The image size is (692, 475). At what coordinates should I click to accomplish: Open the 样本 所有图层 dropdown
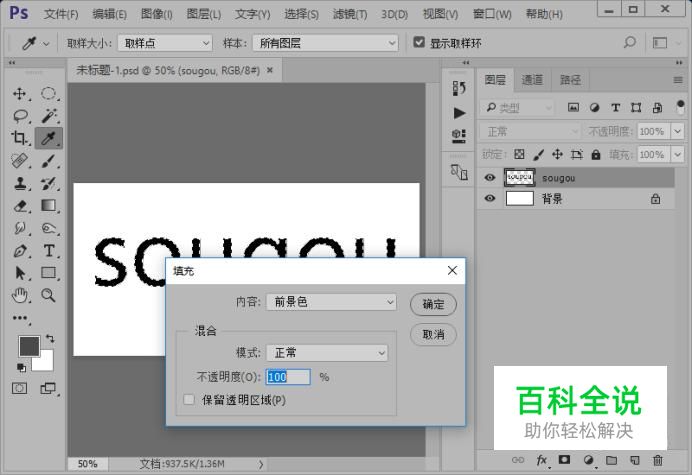click(x=325, y=43)
